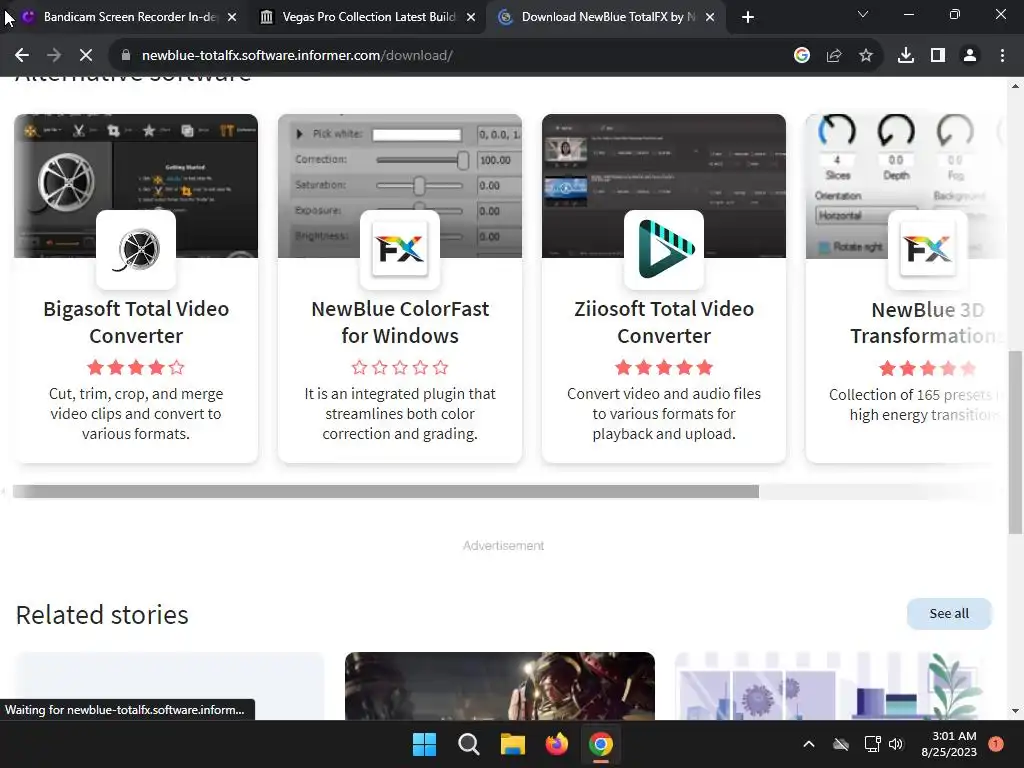Show hidden system tray icons
1024x768 pixels.
[x=808, y=744]
